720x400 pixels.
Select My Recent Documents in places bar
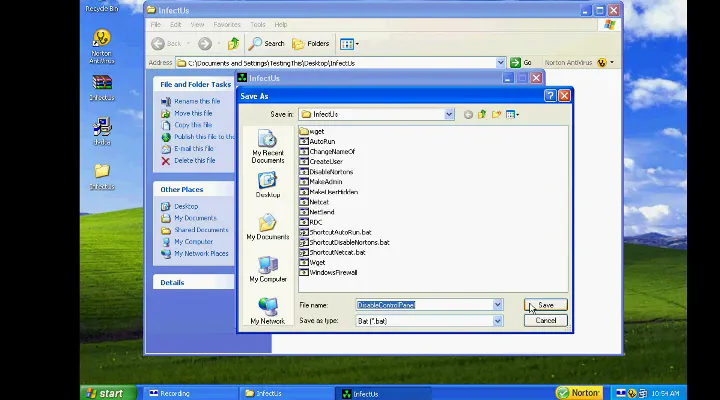268,146
